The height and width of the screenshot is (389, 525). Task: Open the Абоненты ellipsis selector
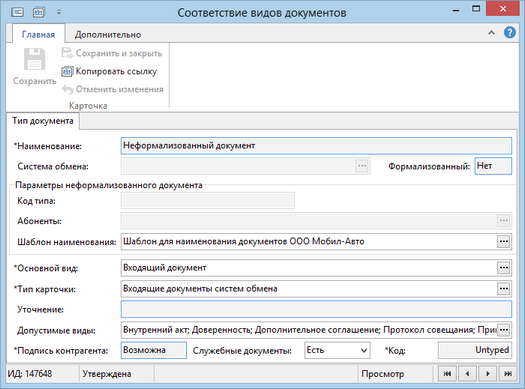(504, 221)
